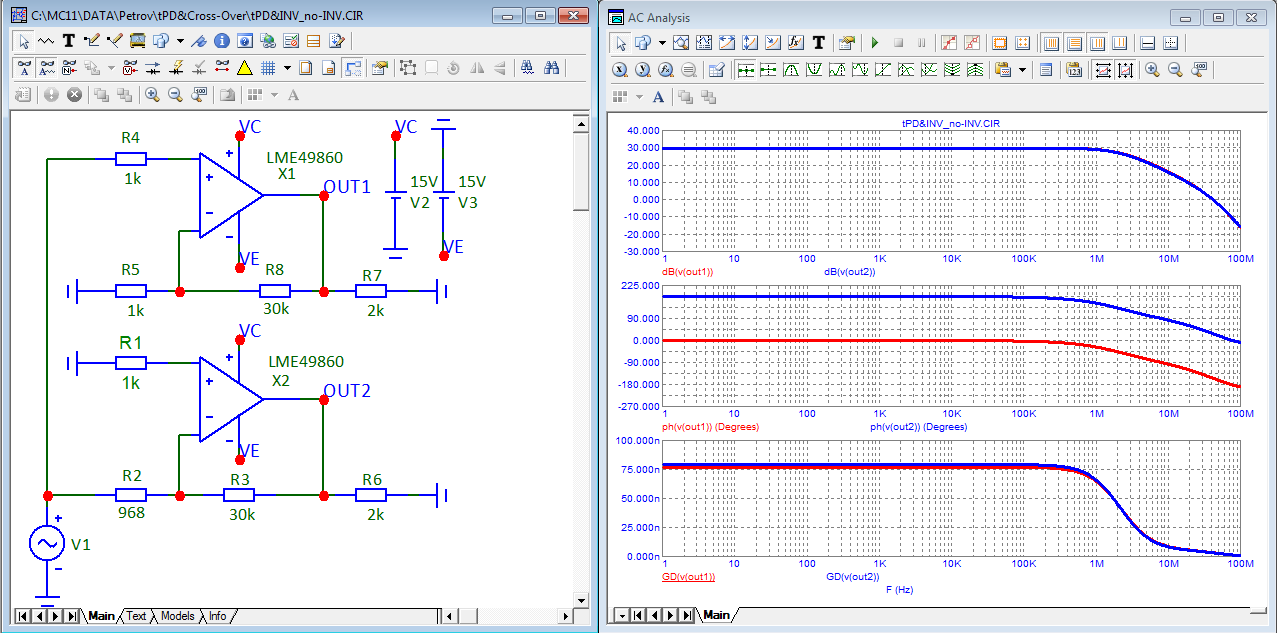The height and width of the screenshot is (633, 1277).
Task: Switch to the Text tab in schematic
Action: tap(136, 616)
